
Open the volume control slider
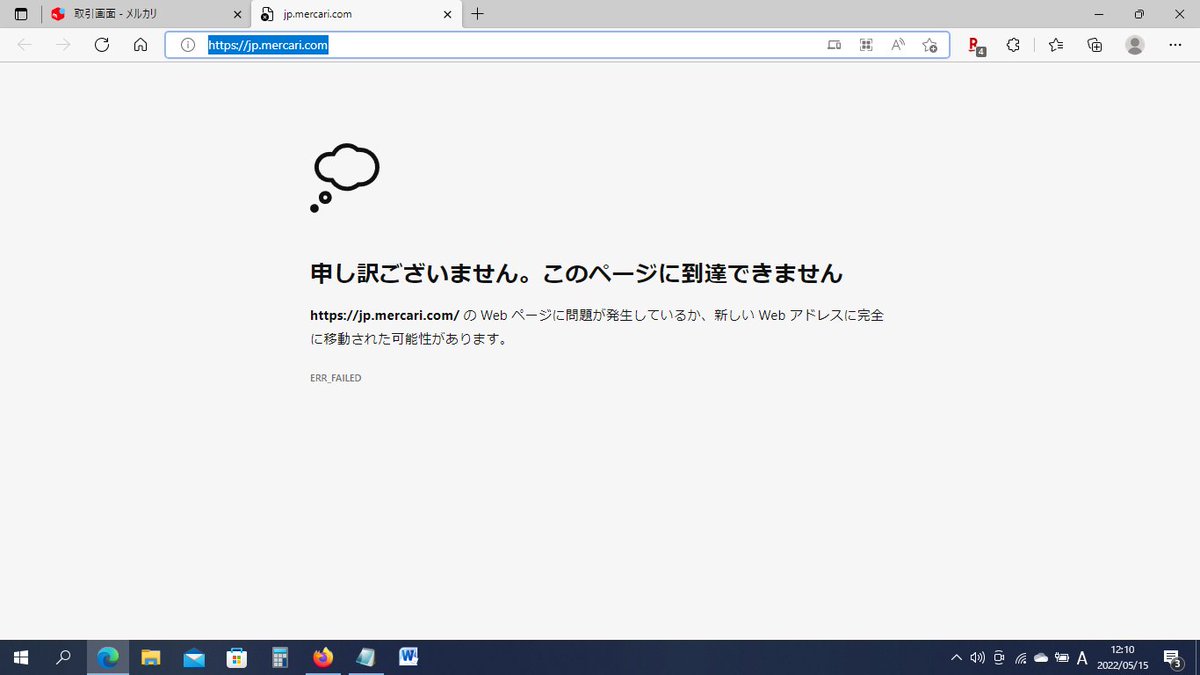pos(977,657)
